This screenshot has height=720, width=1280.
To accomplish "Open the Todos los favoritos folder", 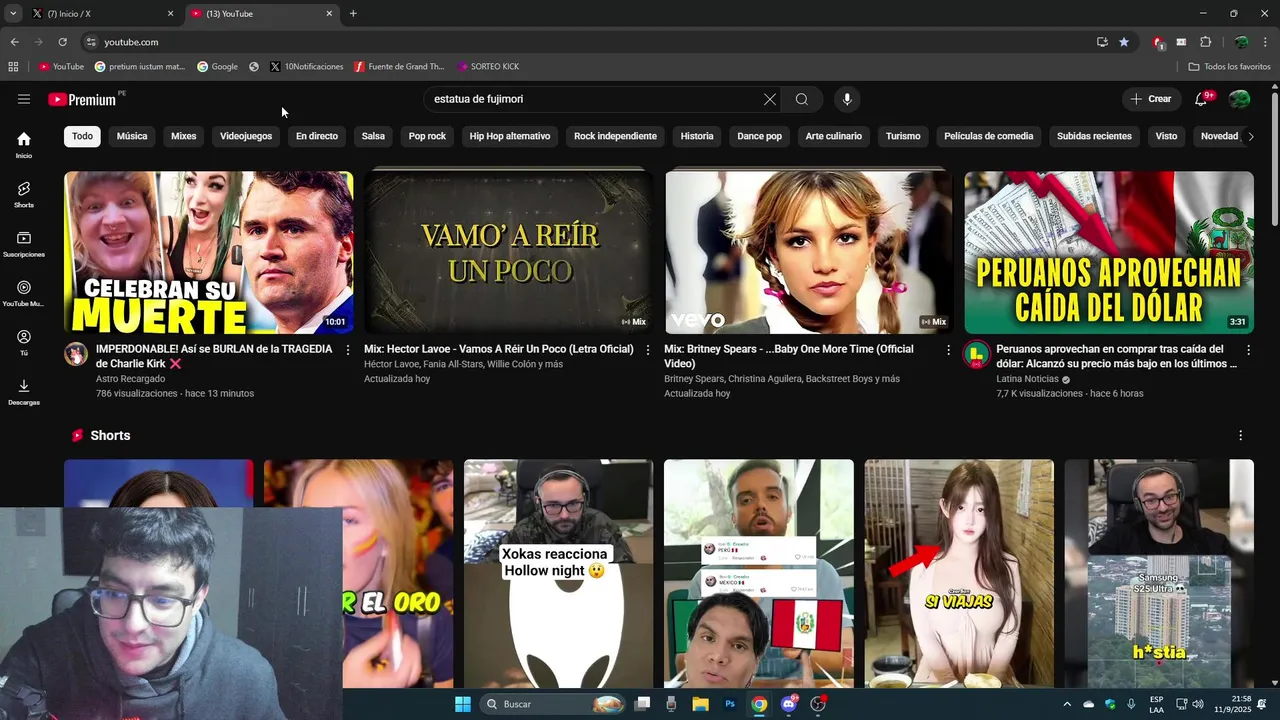I will (1229, 67).
